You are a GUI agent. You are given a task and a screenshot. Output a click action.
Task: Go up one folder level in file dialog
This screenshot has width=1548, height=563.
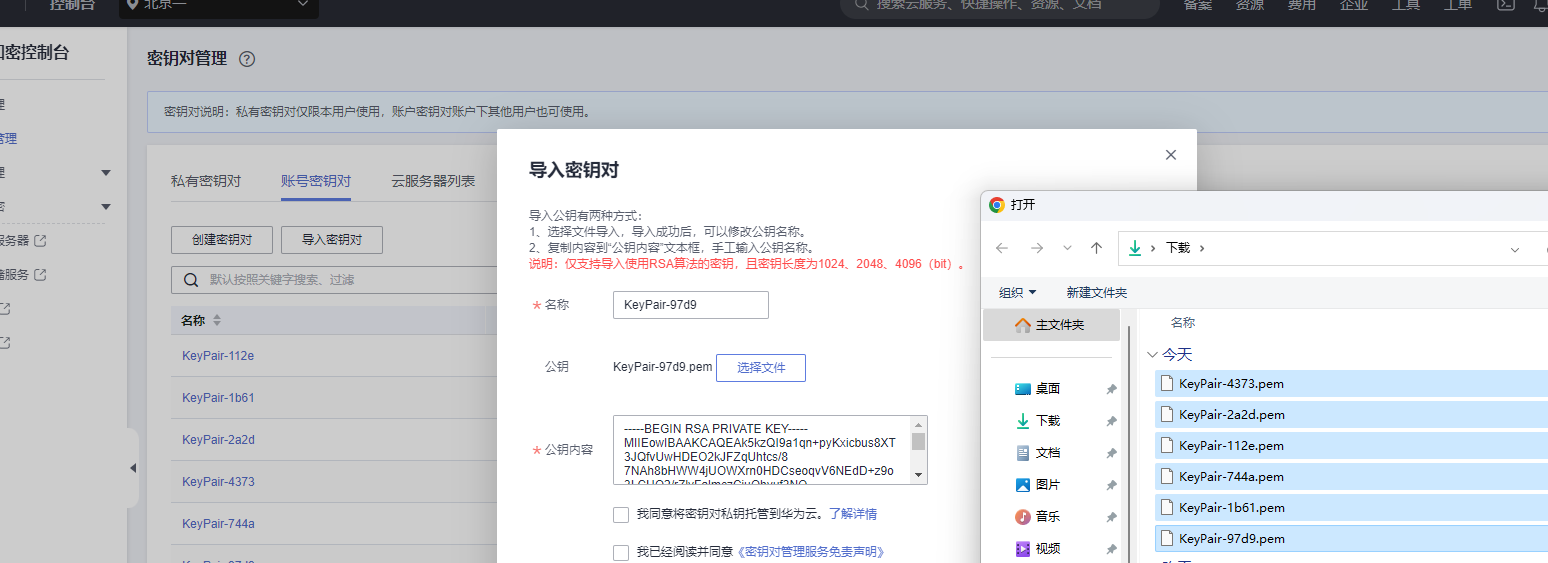1096,248
